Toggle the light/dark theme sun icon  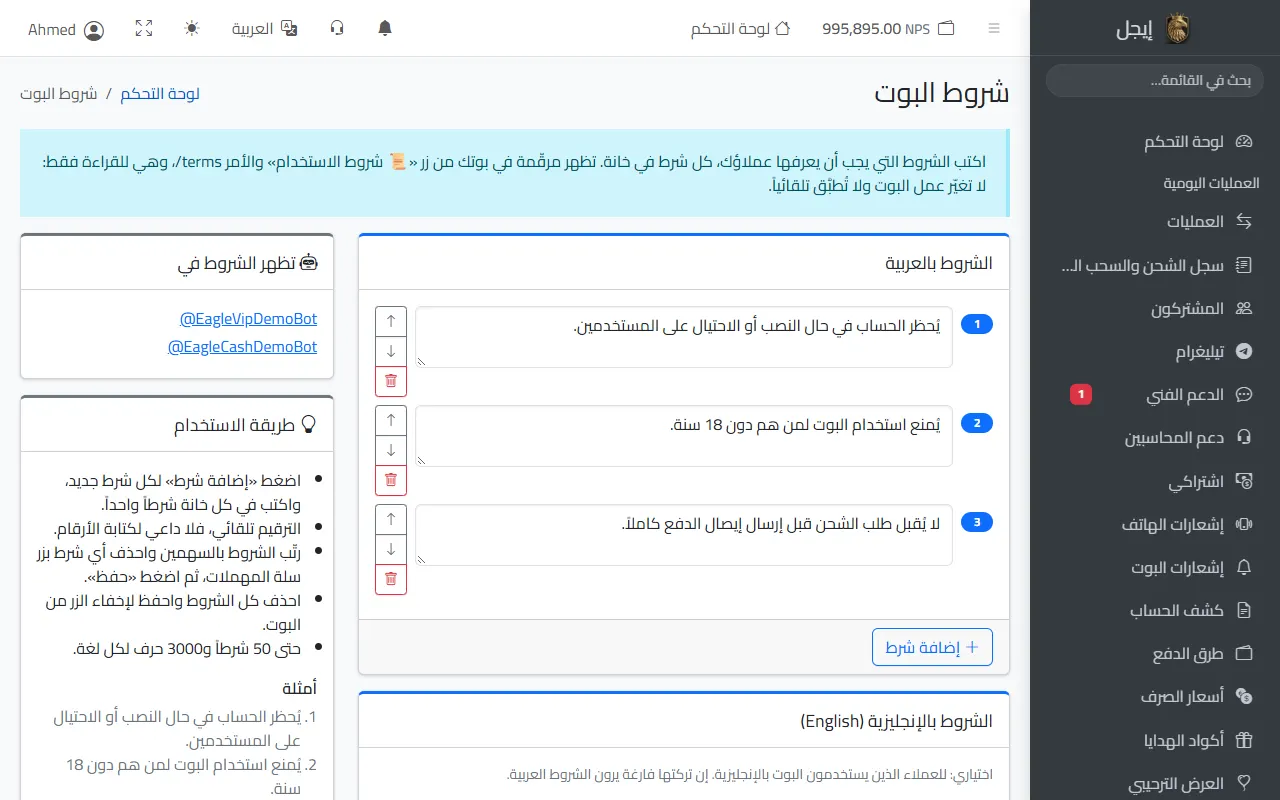tap(192, 28)
